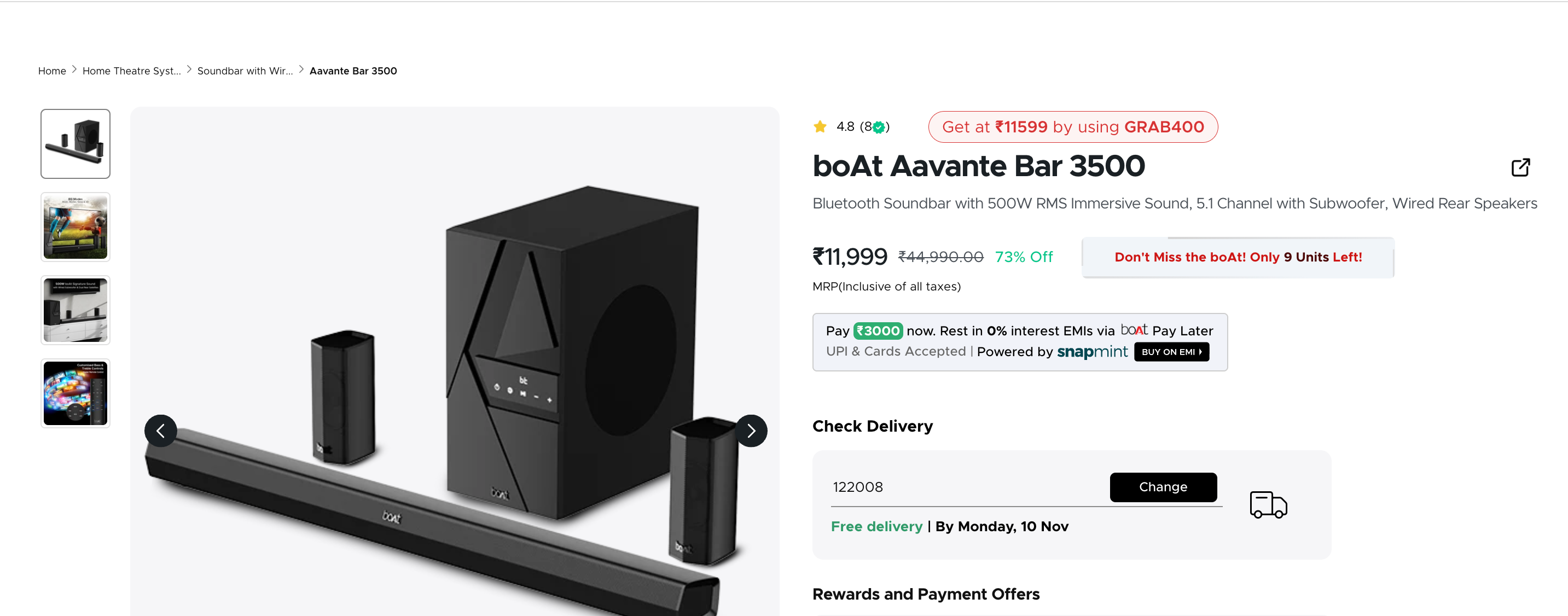
Task: Select the football EQ modes thumbnail
Action: coord(76,227)
